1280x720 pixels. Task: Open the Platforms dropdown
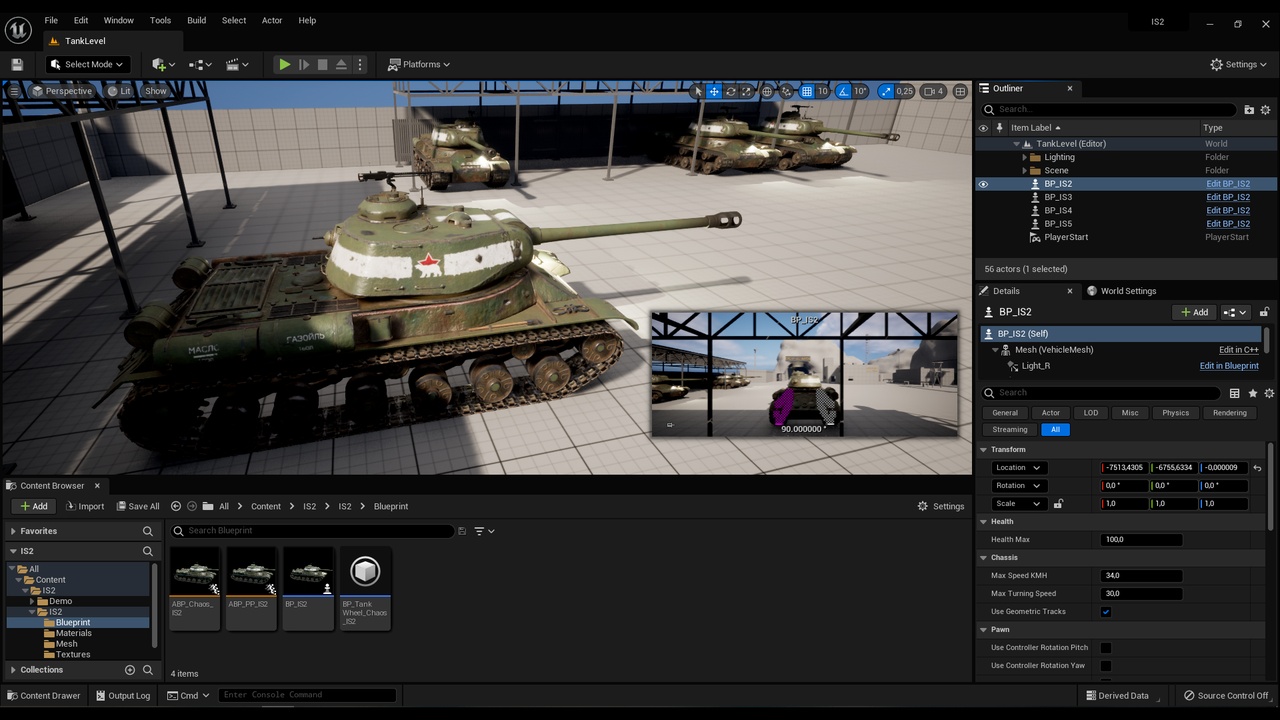point(420,64)
